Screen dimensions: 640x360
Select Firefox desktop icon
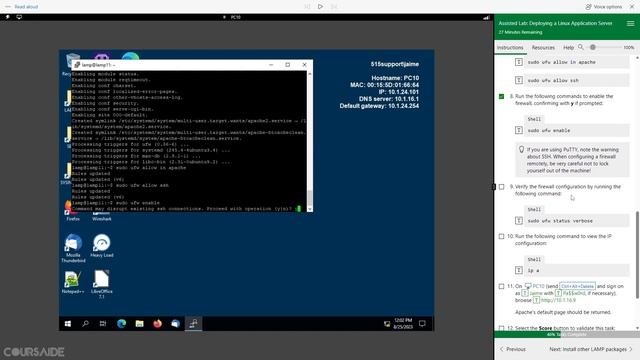[x=73, y=211]
